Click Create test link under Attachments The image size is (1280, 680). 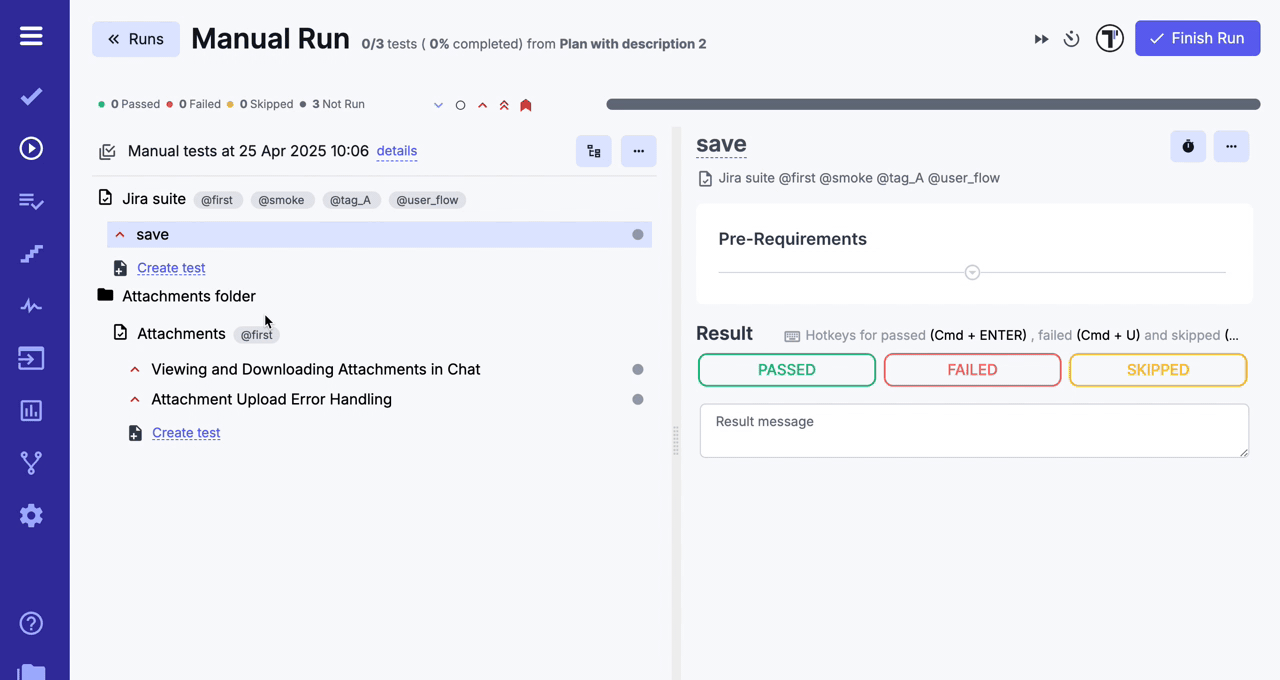186,433
